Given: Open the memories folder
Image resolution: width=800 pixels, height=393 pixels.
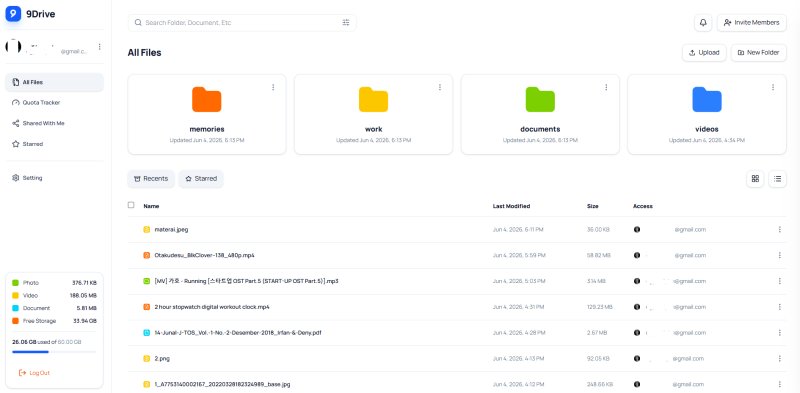Looking at the screenshot, I should click(207, 114).
